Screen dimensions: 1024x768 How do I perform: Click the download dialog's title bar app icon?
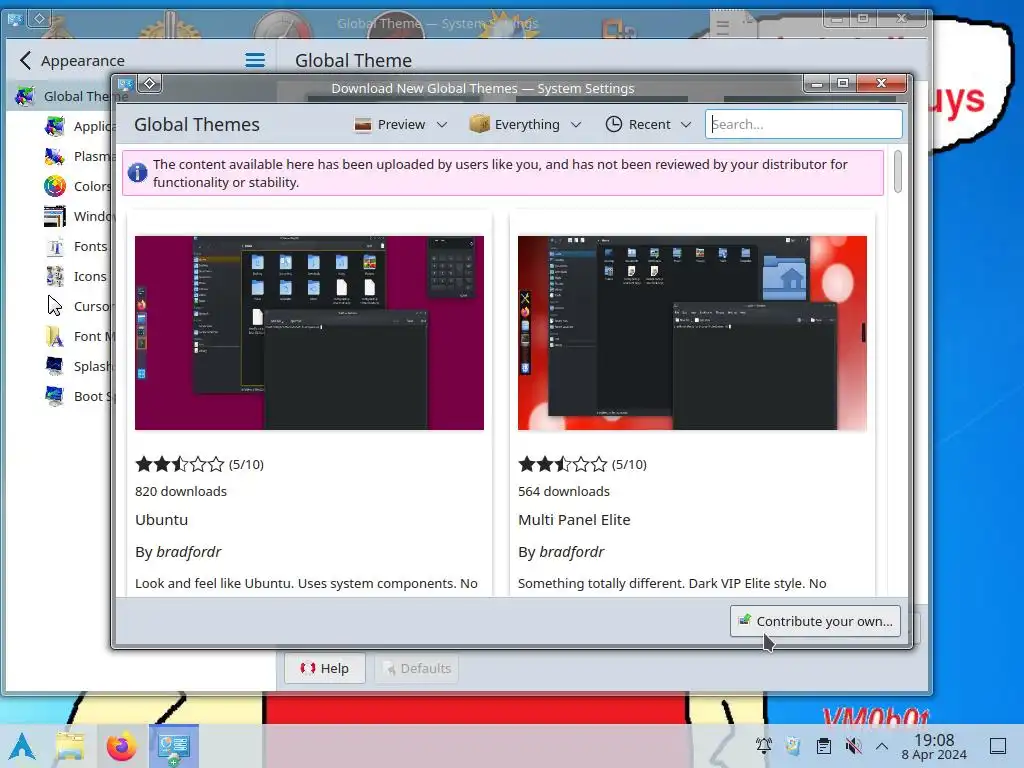point(125,84)
